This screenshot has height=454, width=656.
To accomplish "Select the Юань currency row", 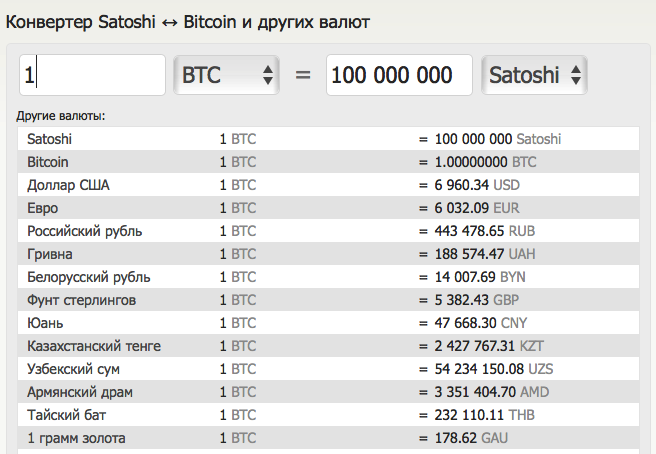I will coord(328,323).
